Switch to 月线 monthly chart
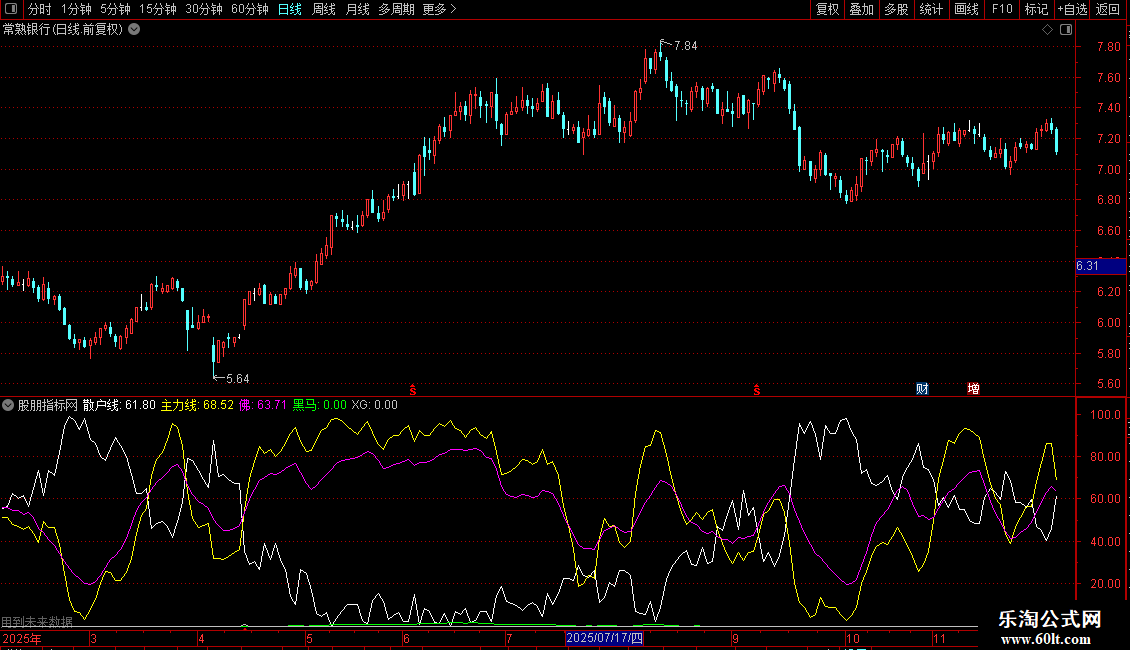Viewport: 1130px width, 650px height. 357,9
